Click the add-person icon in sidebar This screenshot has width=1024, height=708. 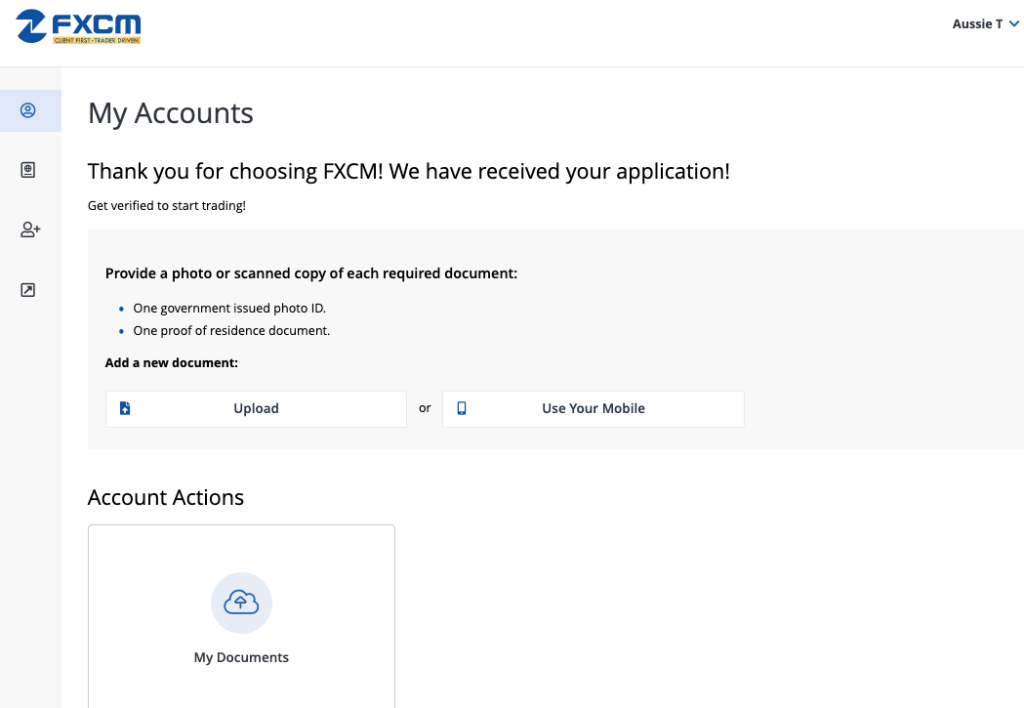(30, 229)
